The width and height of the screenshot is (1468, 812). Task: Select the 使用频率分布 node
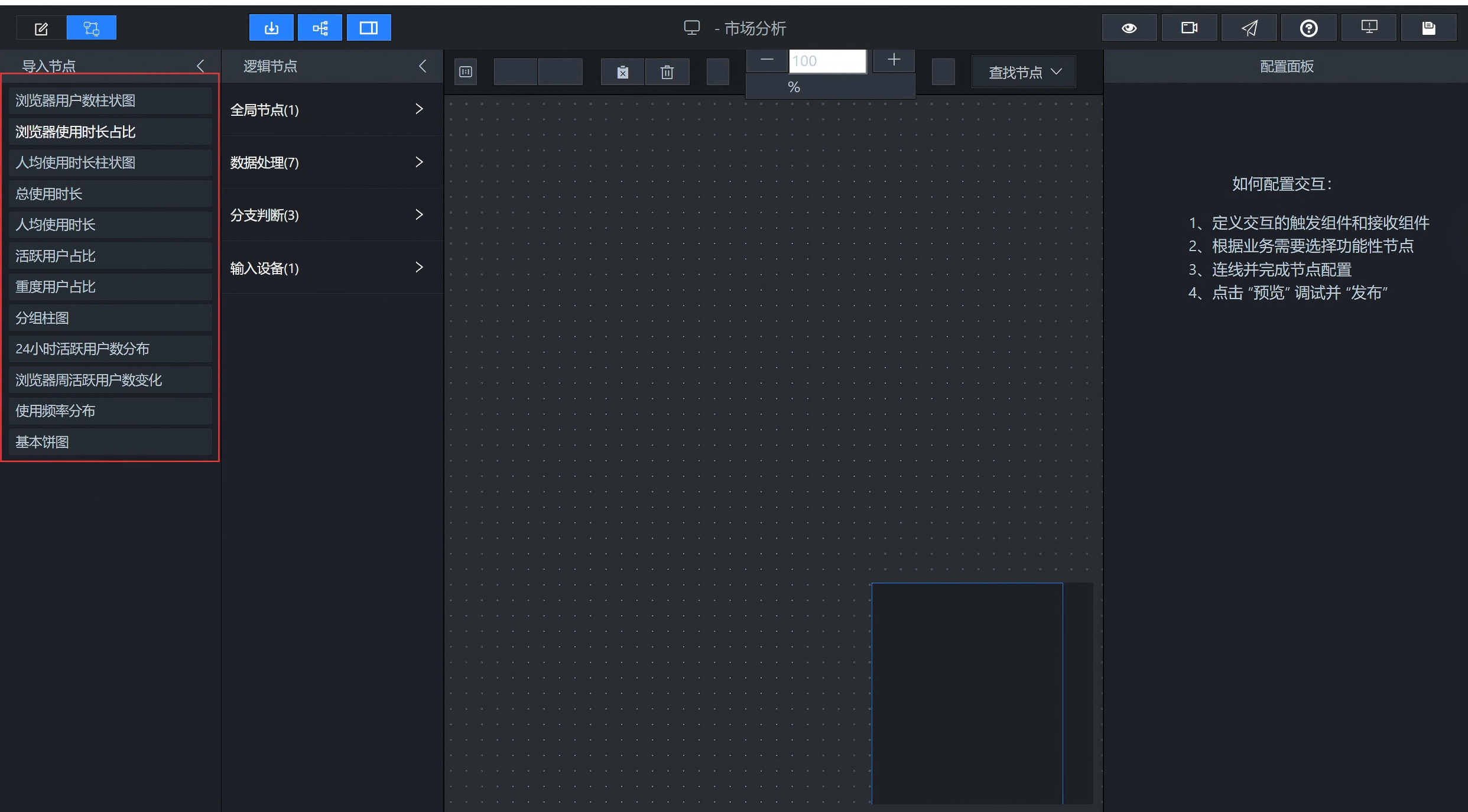111,411
